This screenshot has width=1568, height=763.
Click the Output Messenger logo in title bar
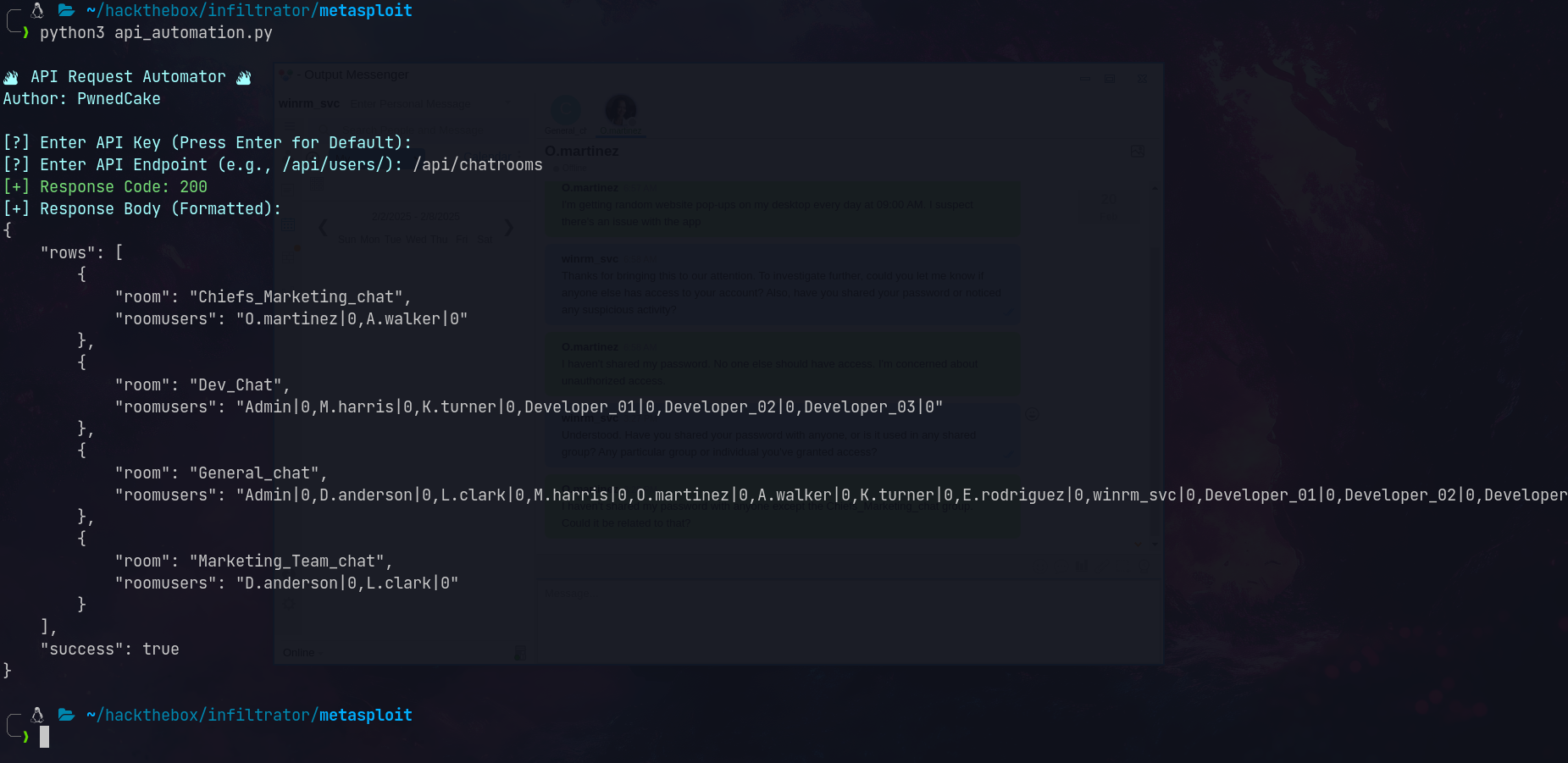click(286, 75)
